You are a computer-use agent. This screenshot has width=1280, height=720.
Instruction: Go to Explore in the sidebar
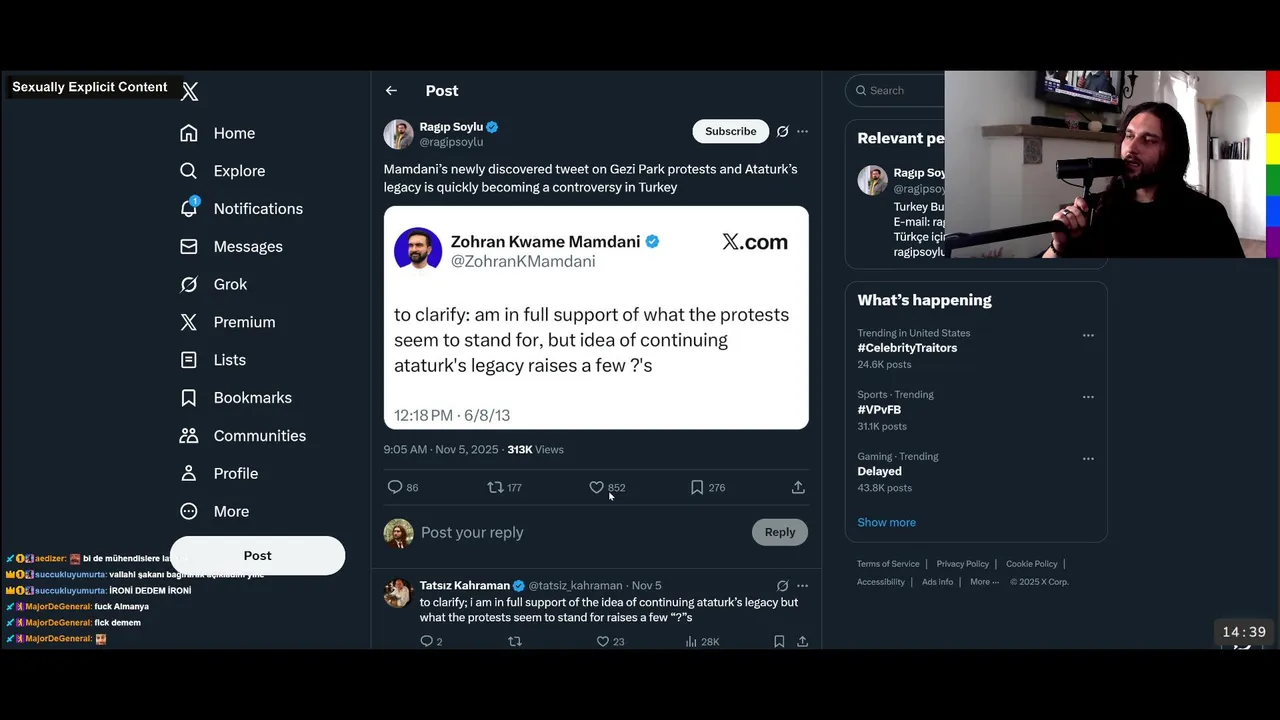pos(189,171)
